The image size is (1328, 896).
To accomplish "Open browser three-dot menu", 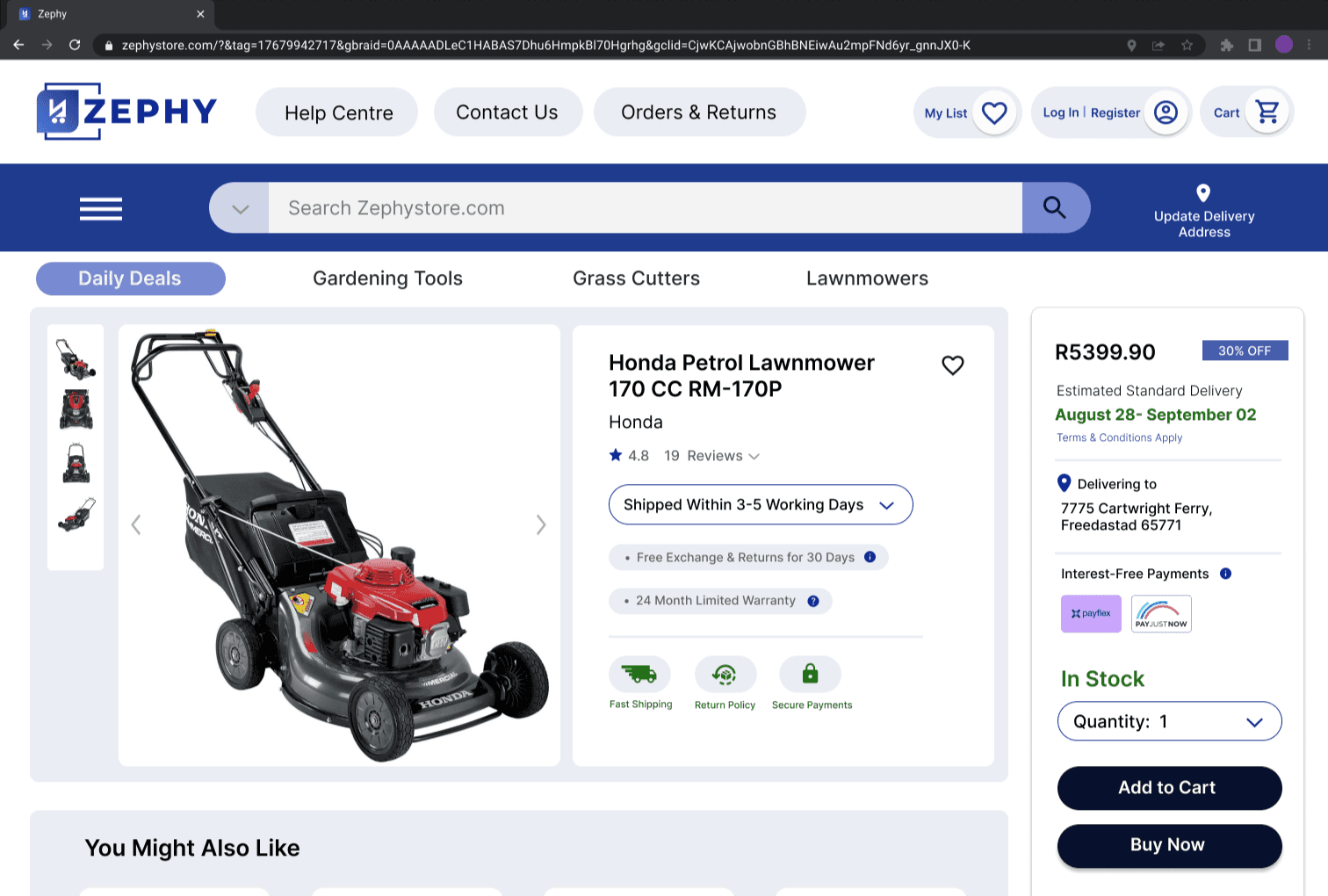I will coord(1309,45).
